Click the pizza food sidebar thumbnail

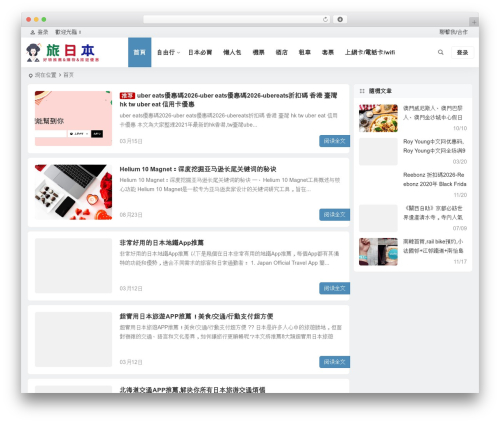(x=378, y=118)
